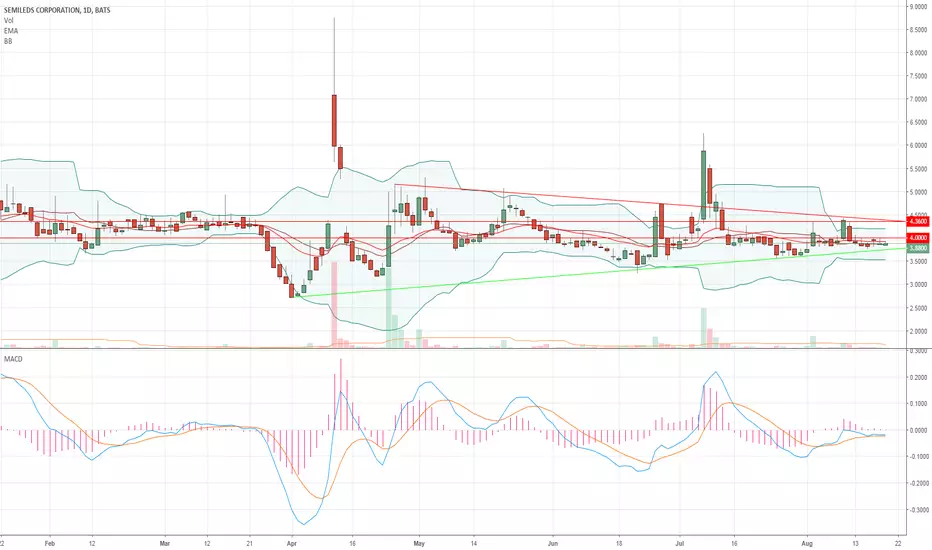Screen dimensions: 932x550
Task: Click the 14 date label
Action: coord(474,543)
